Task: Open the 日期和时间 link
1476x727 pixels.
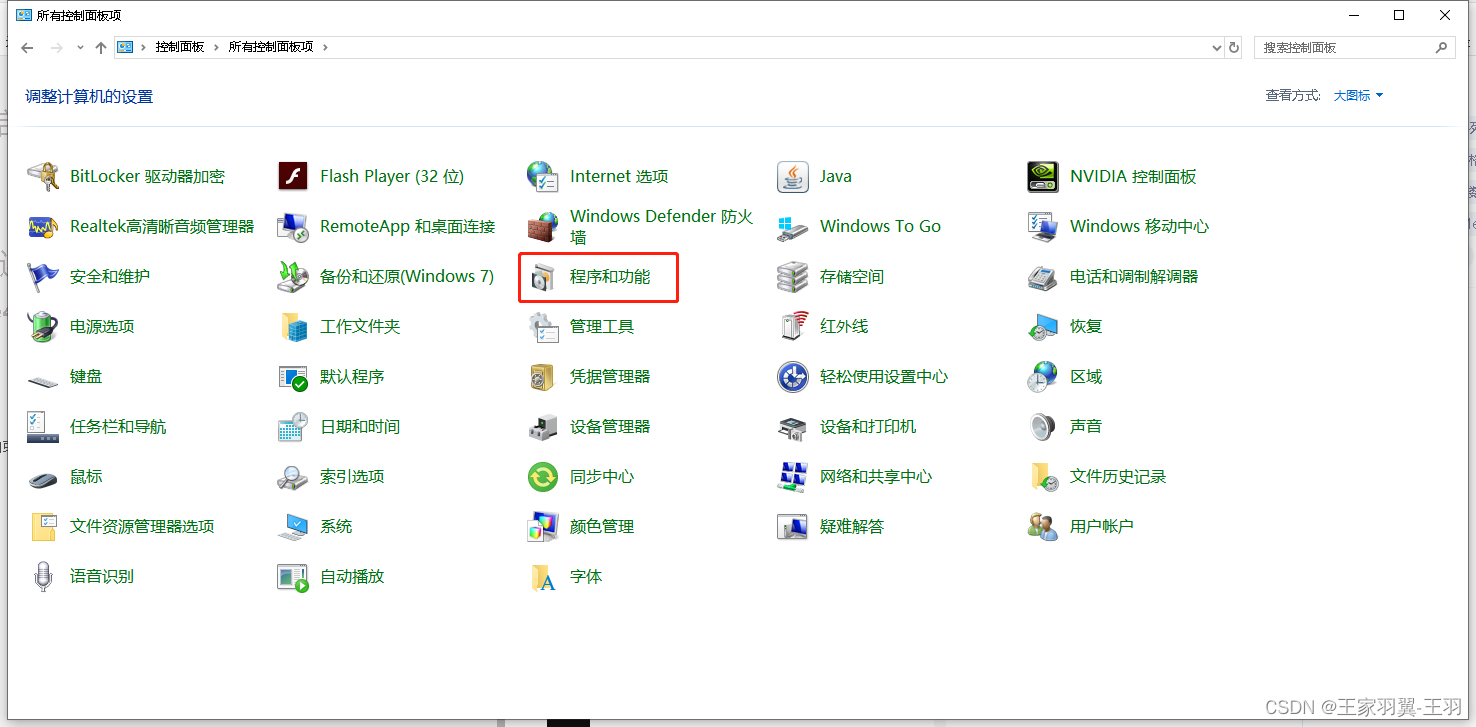Action: 360,427
